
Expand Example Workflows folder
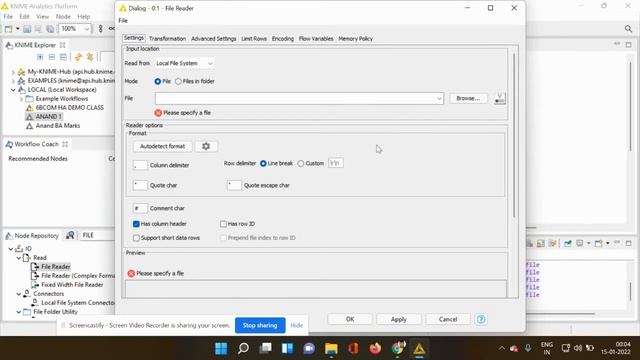[21, 99]
